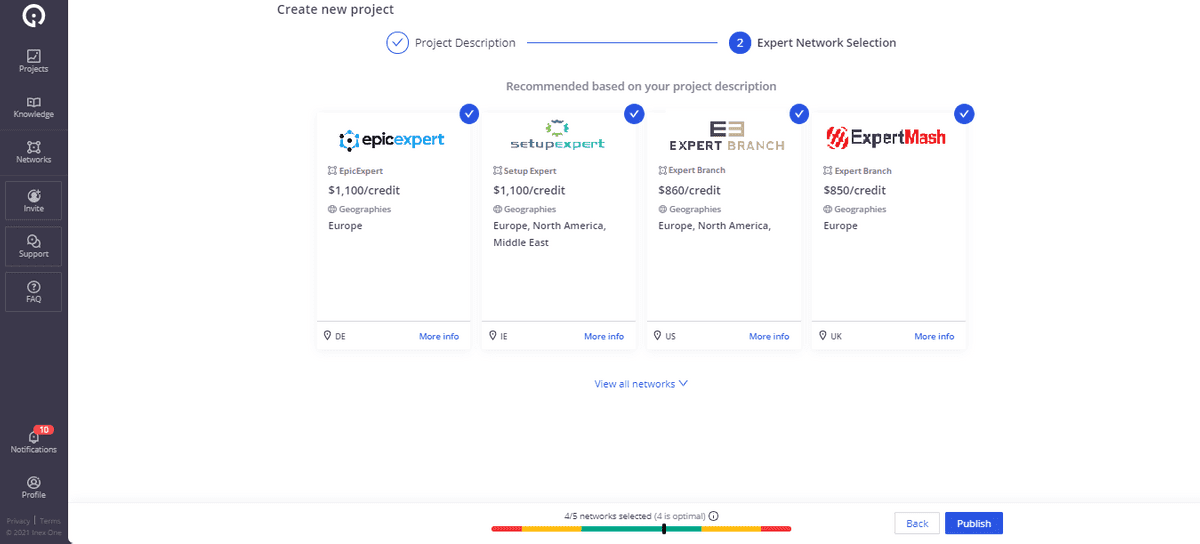Open the Profile sidebar item
1200x544 pixels.
(x=34, y=487)
